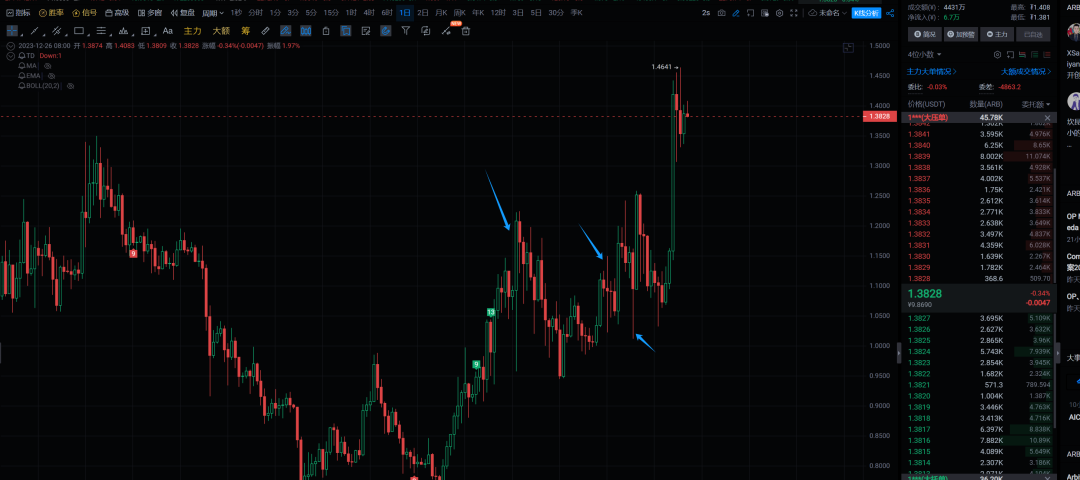Click the 2s refresh interval
Image resolution: width=1080 pixels, height=480 pixels.
coord(706,13)
